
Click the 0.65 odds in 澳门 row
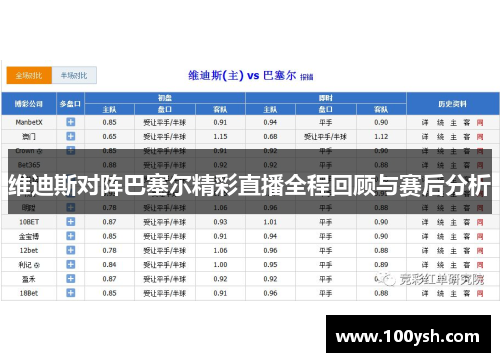point(109,137)
